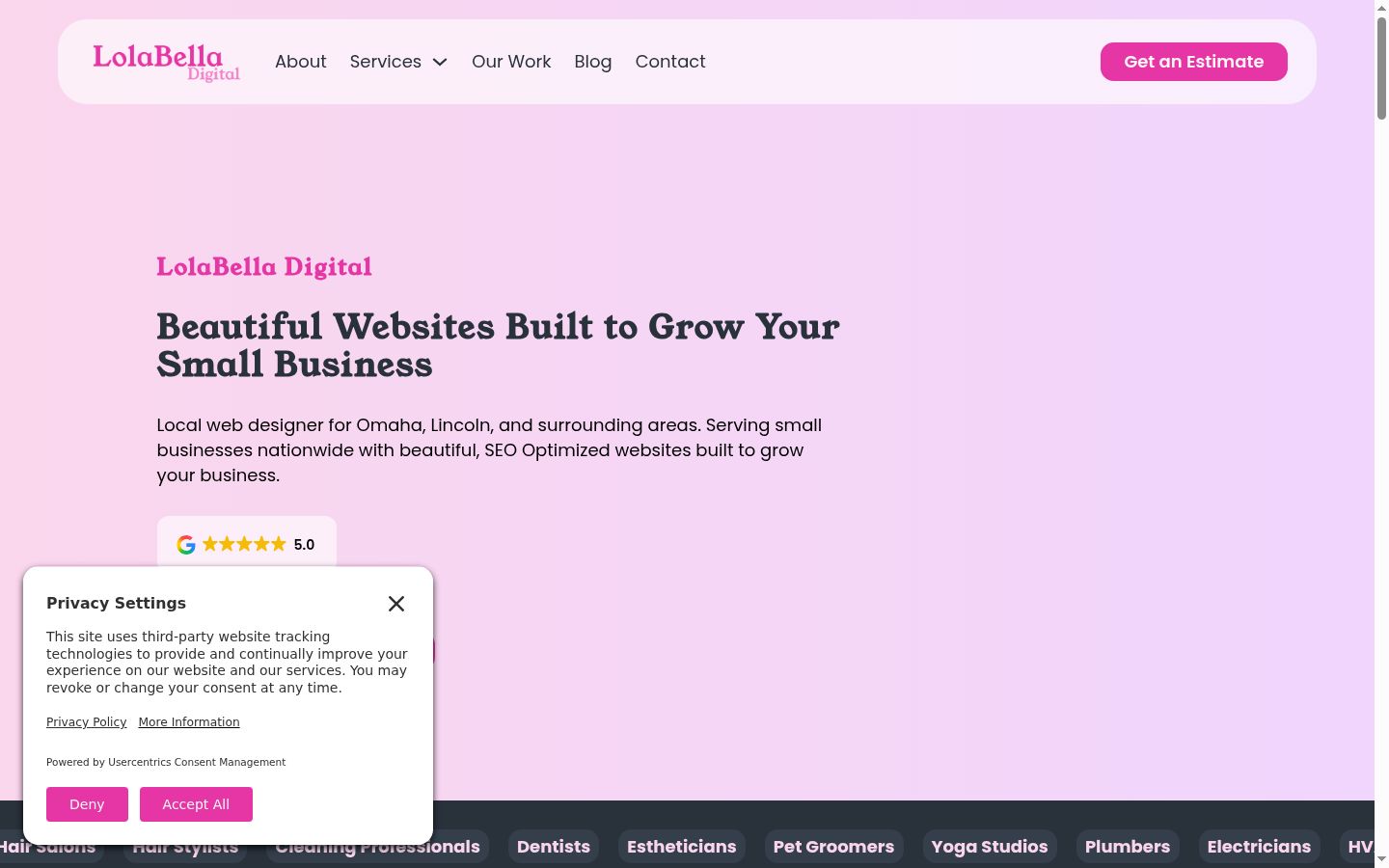Open the About page
This screenshot has height=868, width=1389.
click(x=301, y=62)
